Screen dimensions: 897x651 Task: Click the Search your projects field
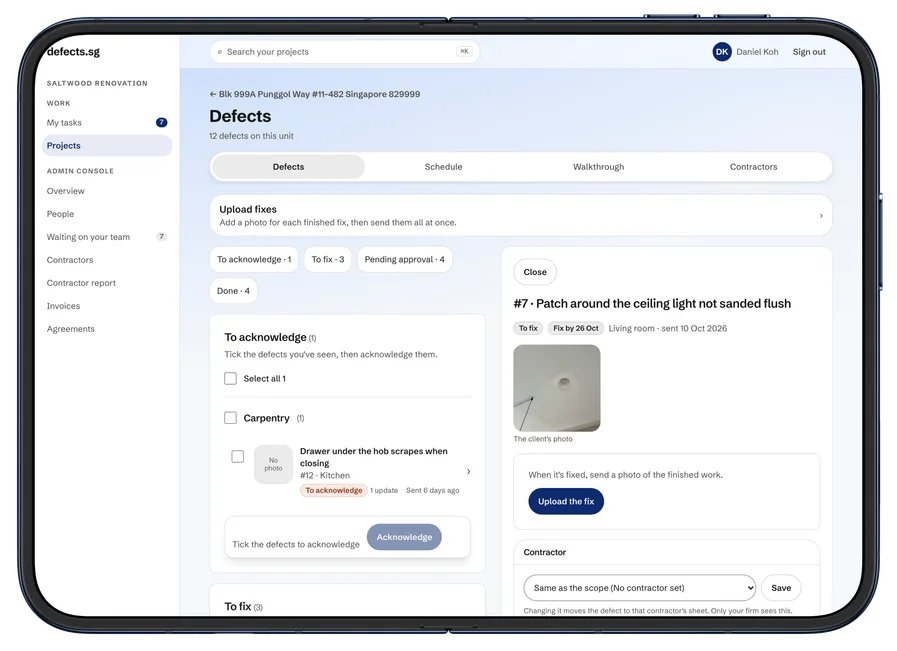[344, 52]
